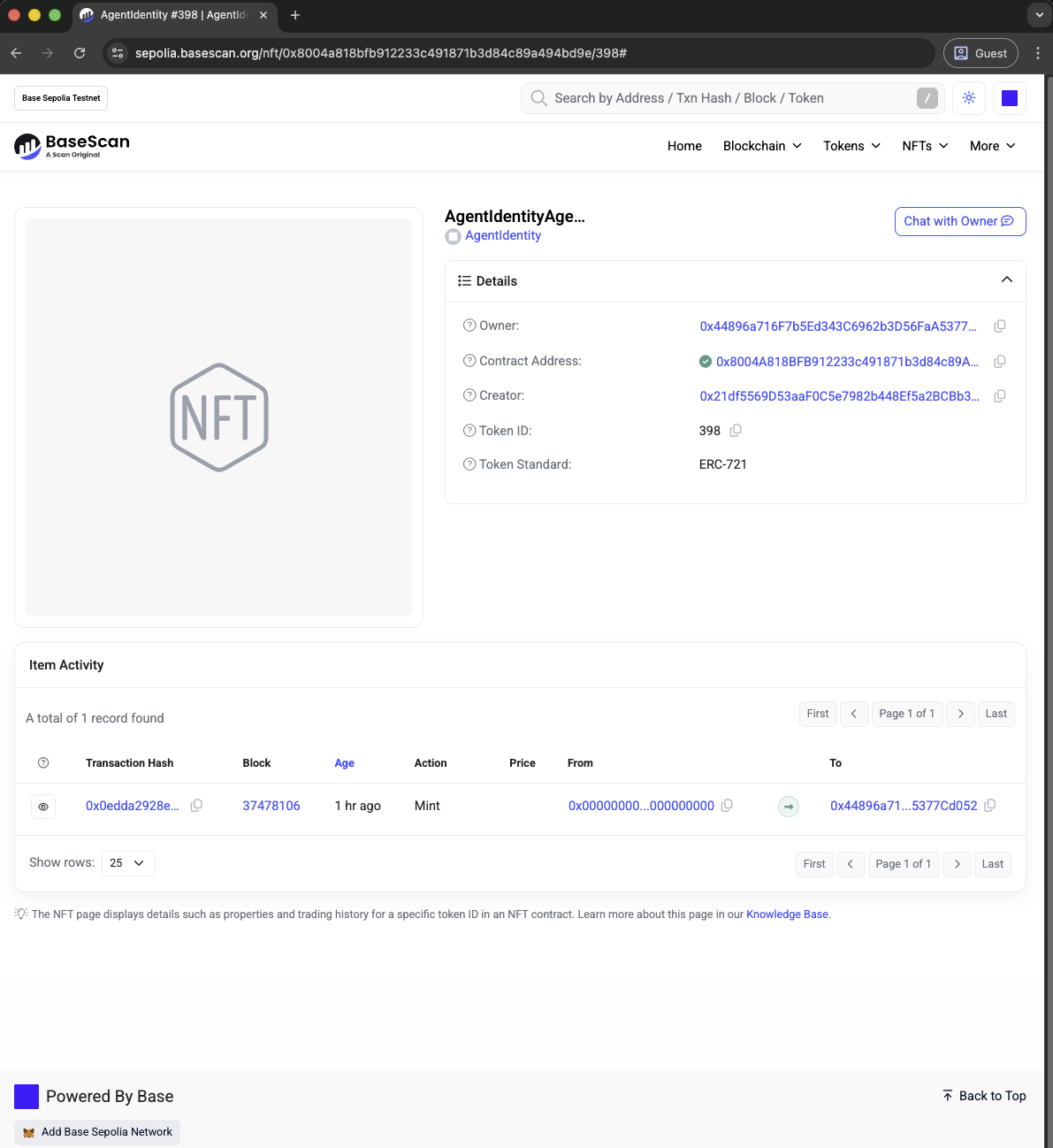The height and width of the screenshot is (1148, 1053).
Task: Copy the Owner address
Action: [1000, 326]
